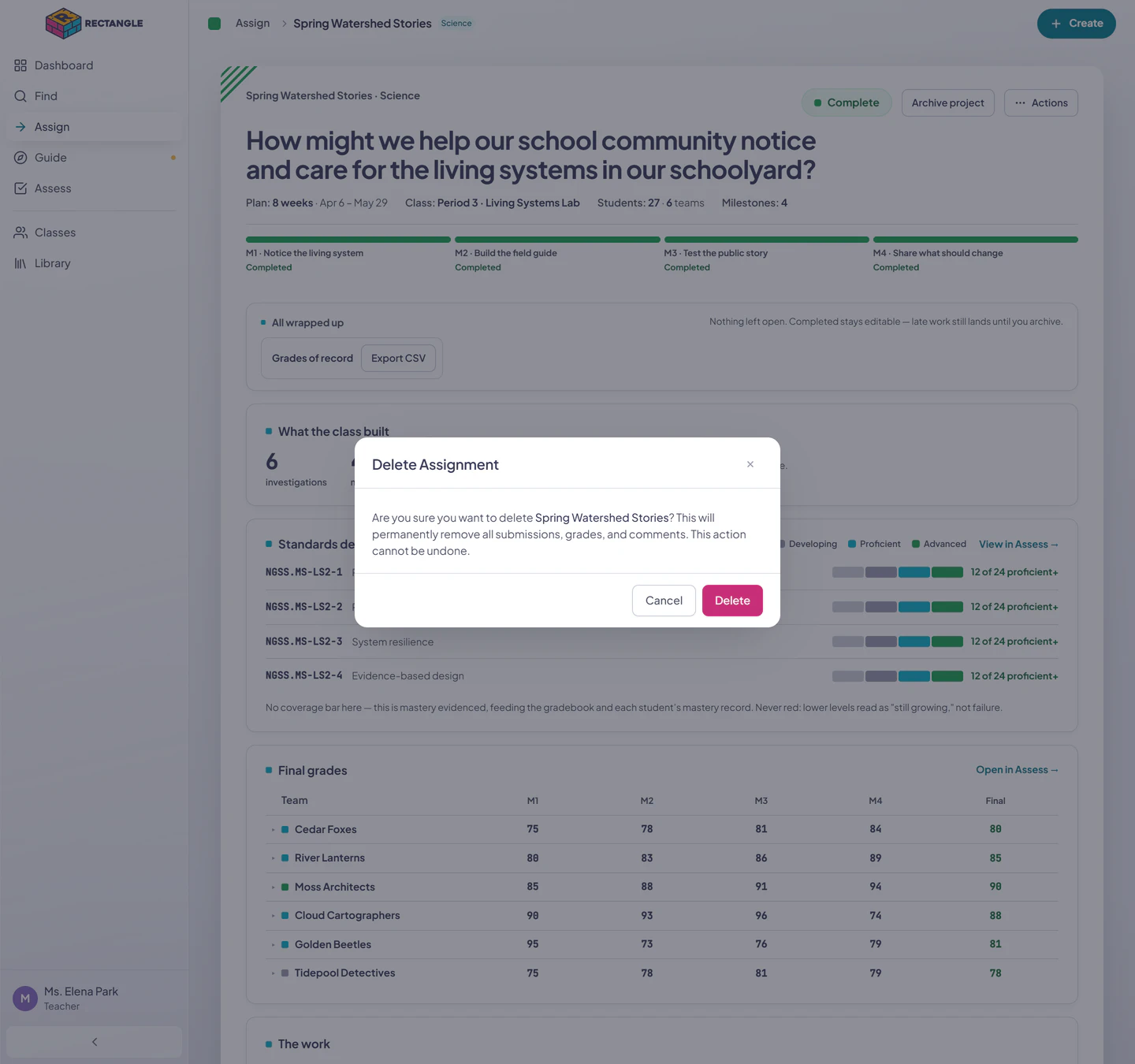Click the Guide notification dot

(x=173, y=158)
